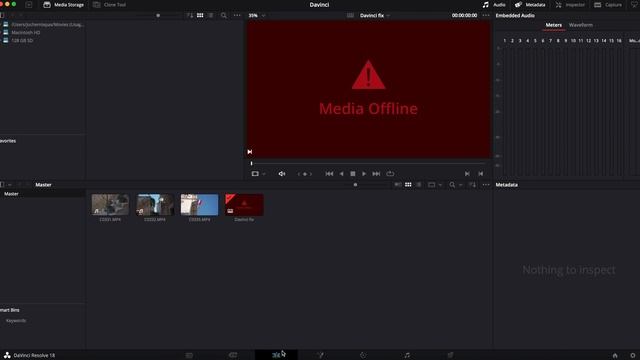Open media storage options menu
This screenshot has width=640, height=360.
(237, 16)
